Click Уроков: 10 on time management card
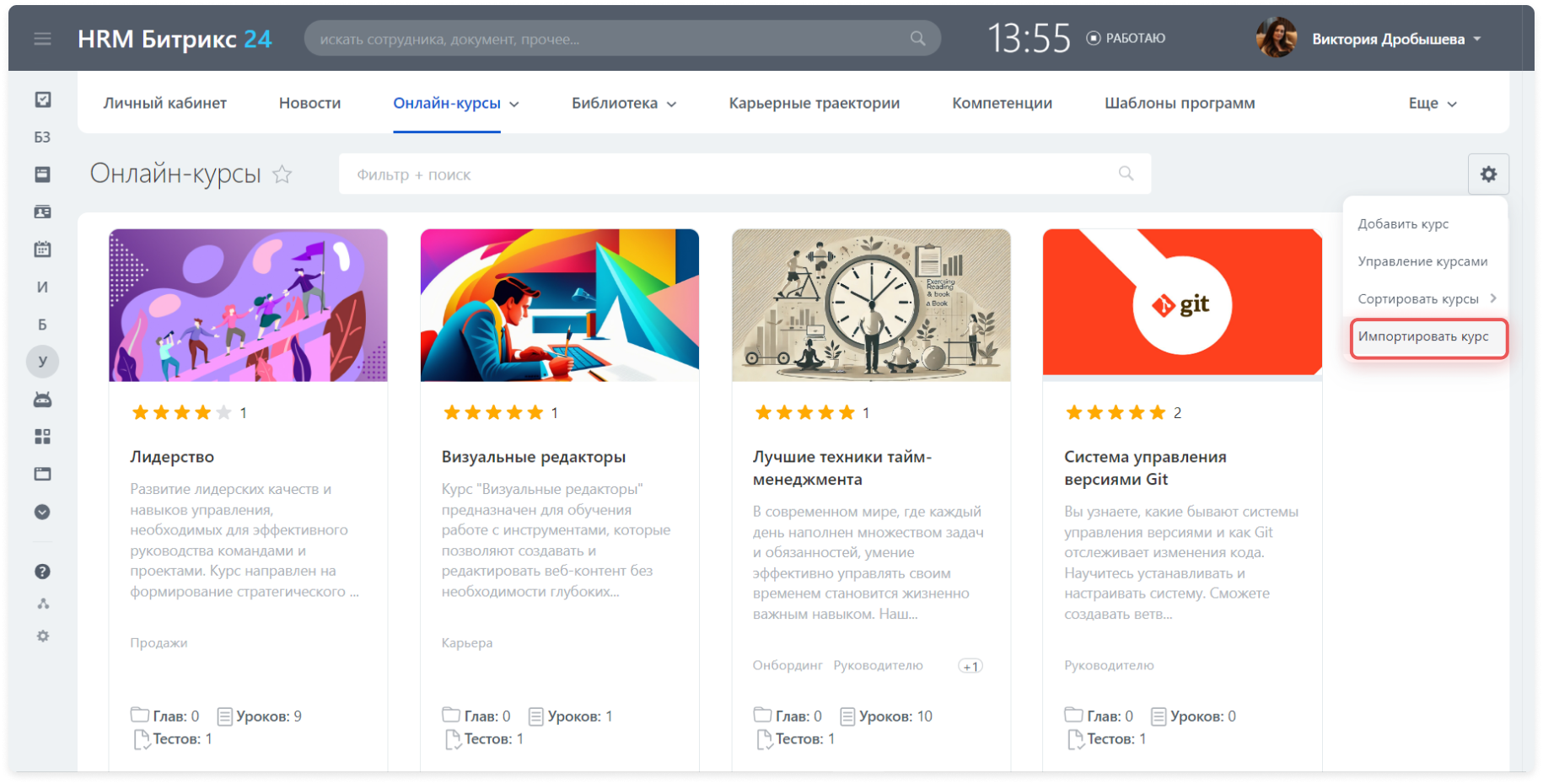The width and height of the screenshot is (1543, 784). point(886,716)
